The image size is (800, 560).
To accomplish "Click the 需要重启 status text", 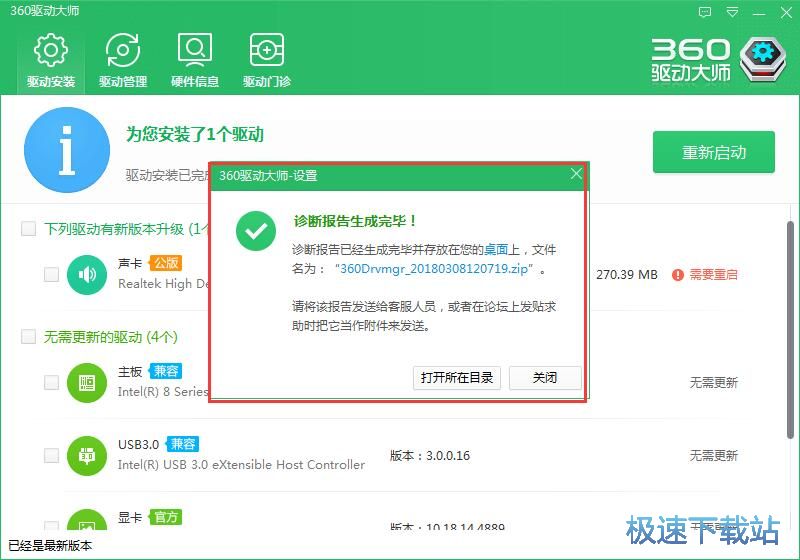I will [714, 275].
